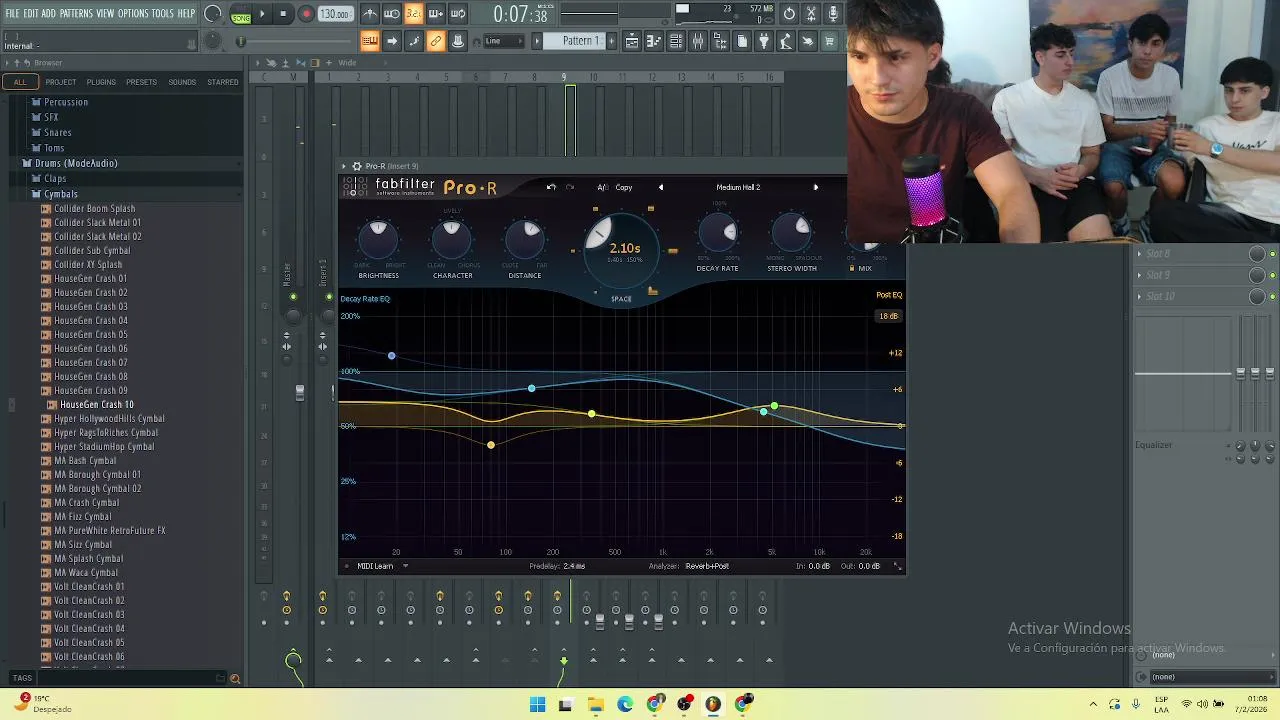The width and height of the screenshot is (1280, 720).
Task: Click the browser search magnifier icon
Action: click(235, 679)
